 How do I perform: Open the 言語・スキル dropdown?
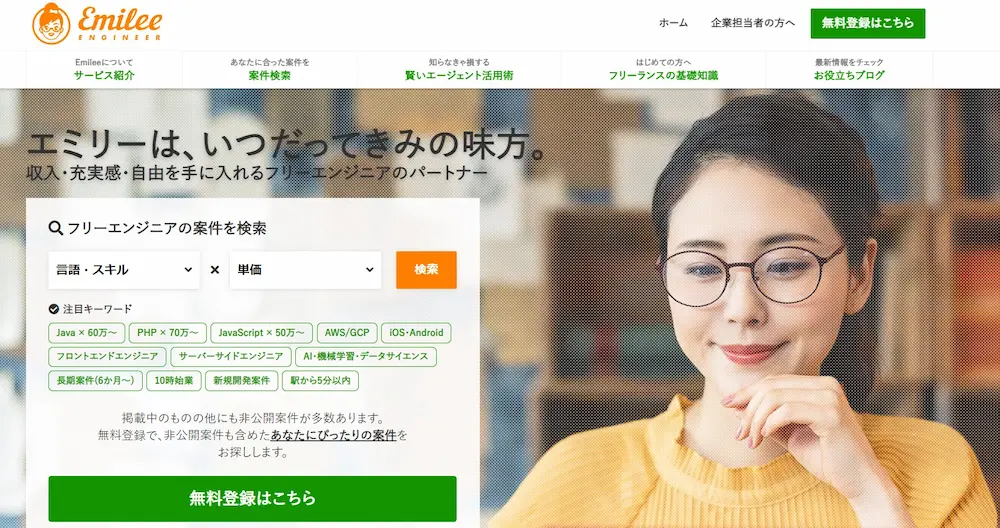pos(124,270)
